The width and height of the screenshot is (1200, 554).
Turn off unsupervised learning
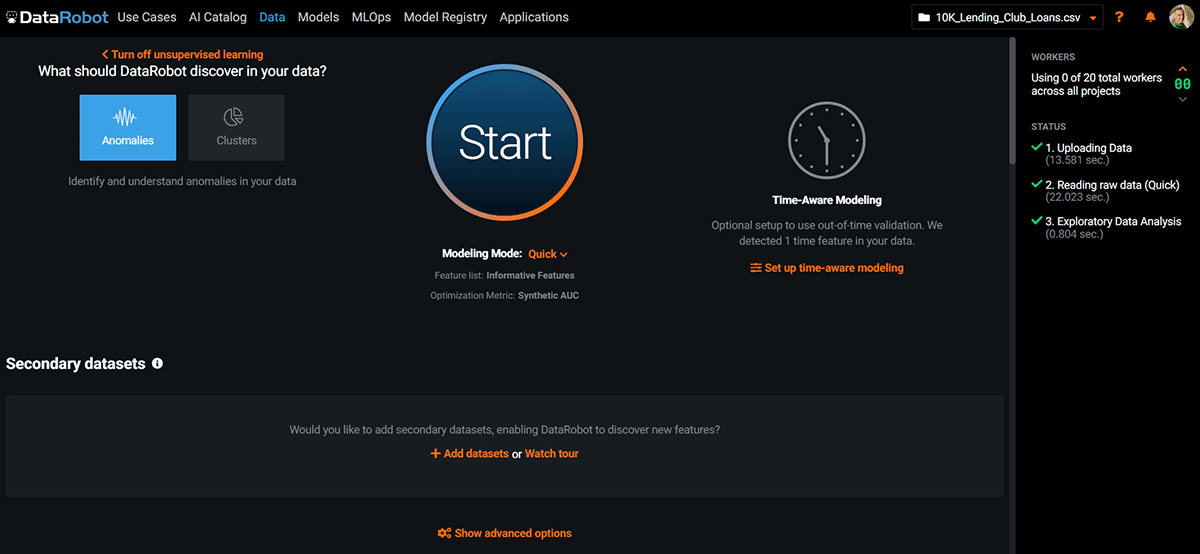(183, 55)
